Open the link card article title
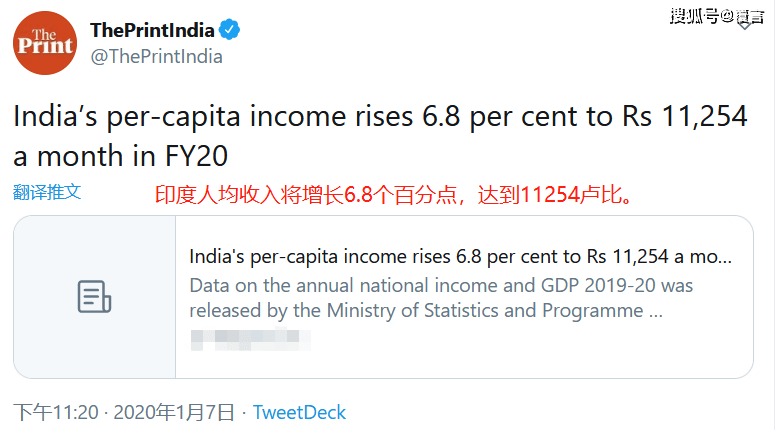779x430 pixels. [x=460, y=256]
